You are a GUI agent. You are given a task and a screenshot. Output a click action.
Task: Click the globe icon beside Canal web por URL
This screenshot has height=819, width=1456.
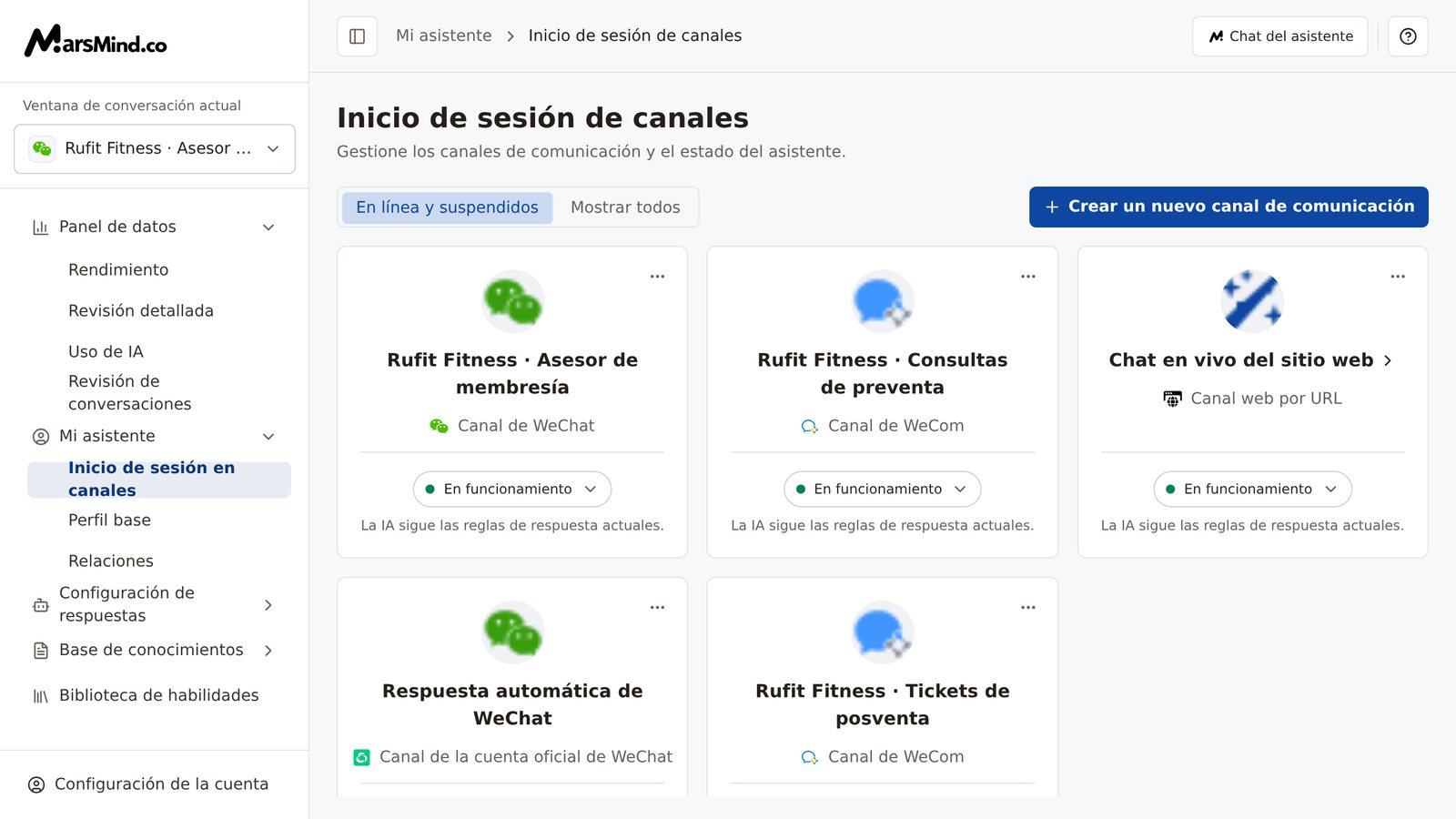[1172, 399]
